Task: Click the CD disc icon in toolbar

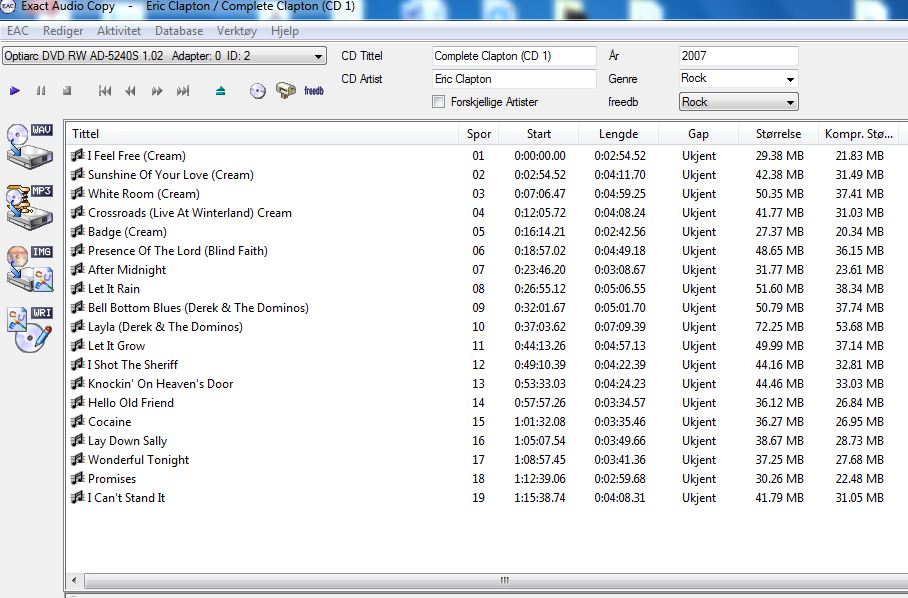Action: [258, 91]
